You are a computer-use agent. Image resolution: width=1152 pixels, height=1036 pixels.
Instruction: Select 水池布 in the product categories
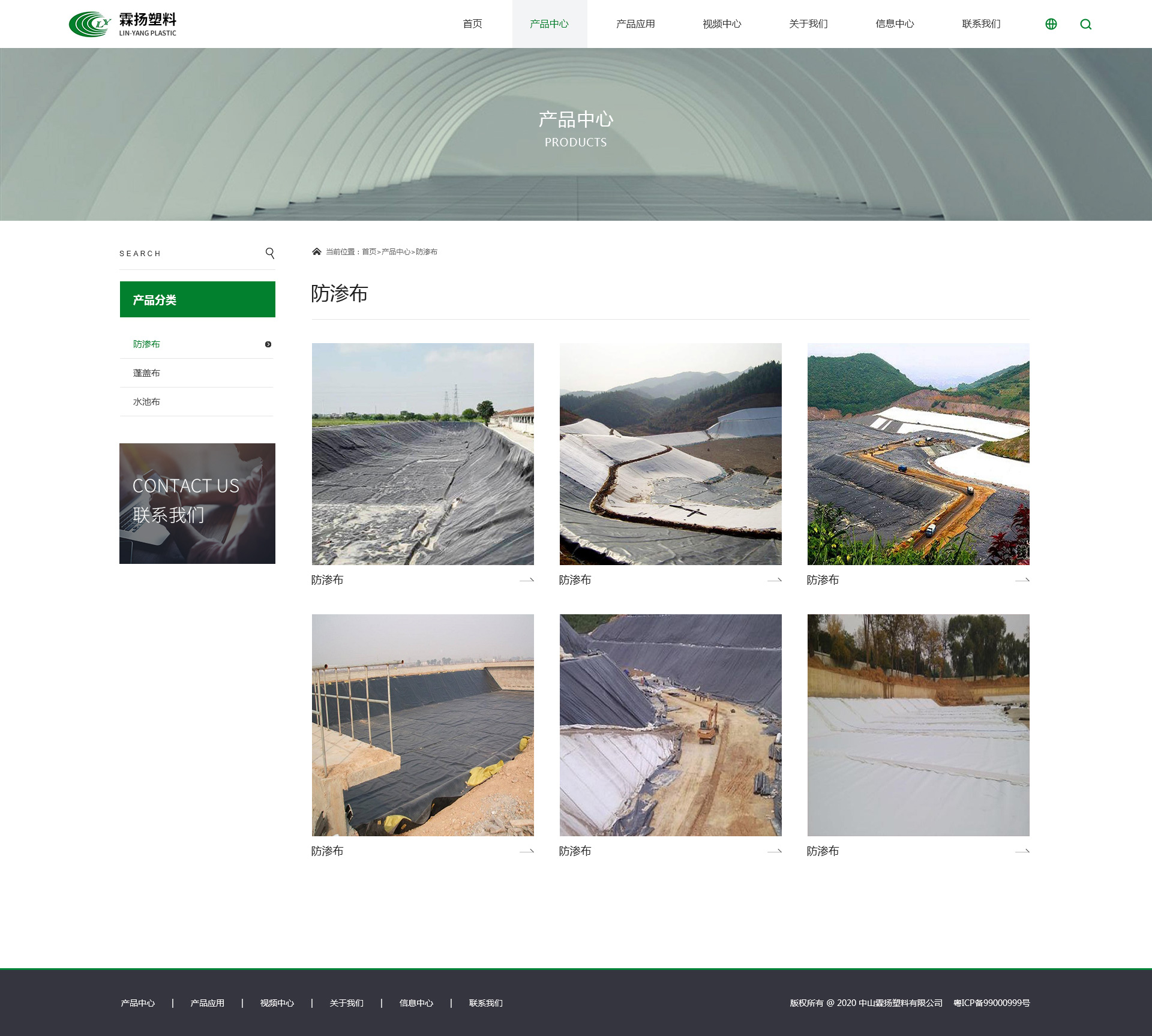click(x=146, y=402)
